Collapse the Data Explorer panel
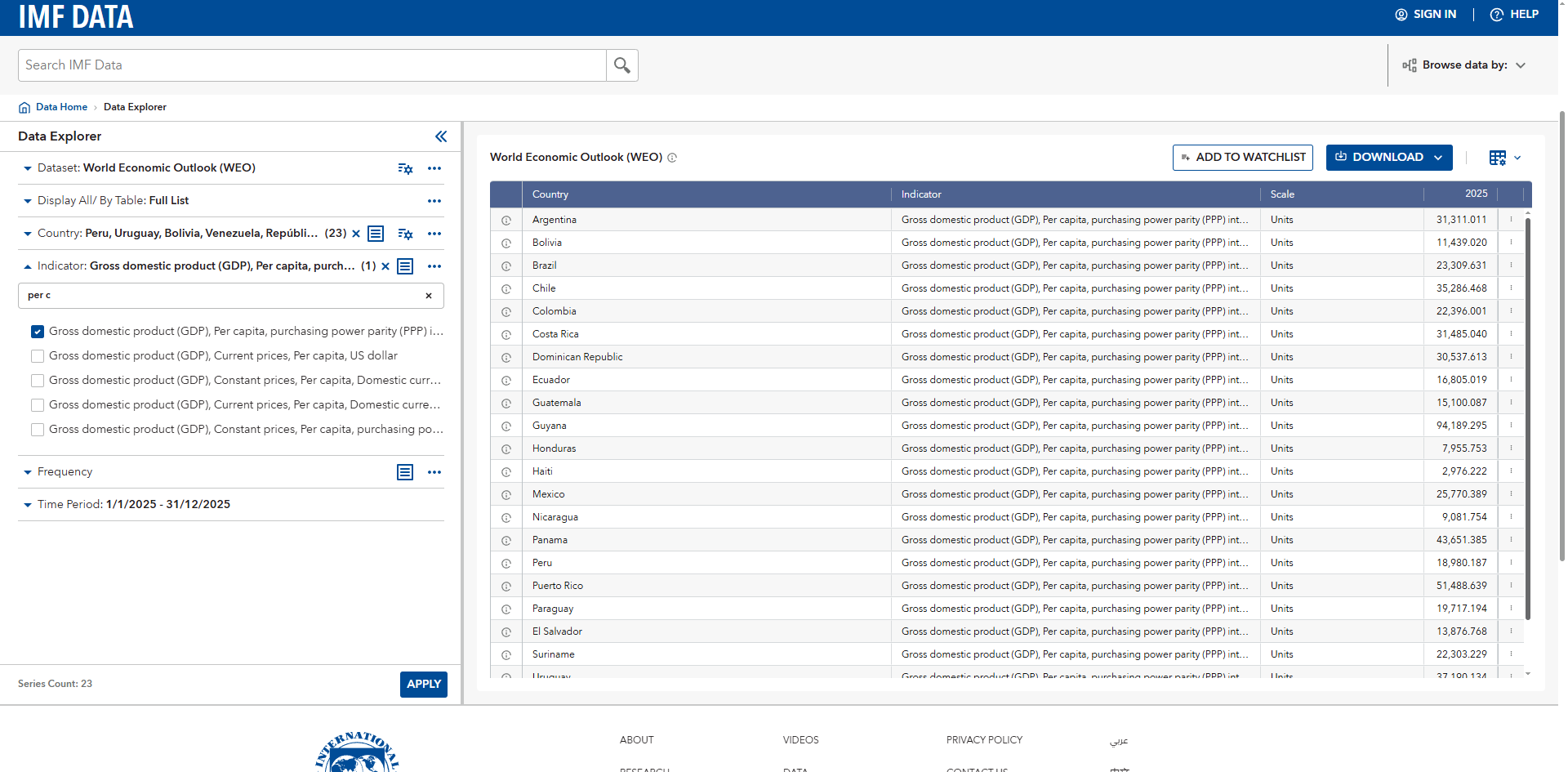Image resolution: width=1568 pixels, height=772 pixels. [441, 136]
